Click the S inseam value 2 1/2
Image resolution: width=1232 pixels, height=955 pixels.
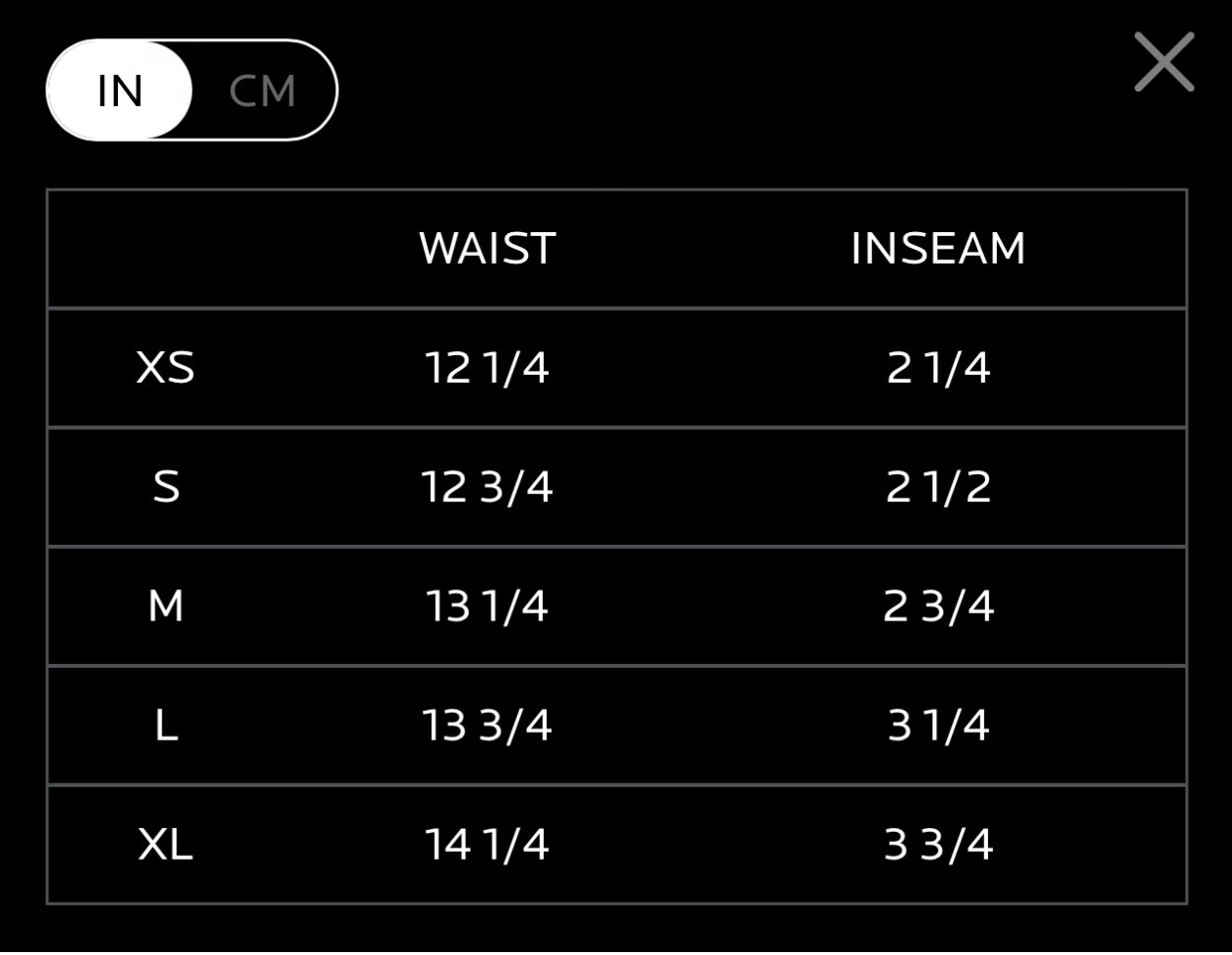[938, 487]
